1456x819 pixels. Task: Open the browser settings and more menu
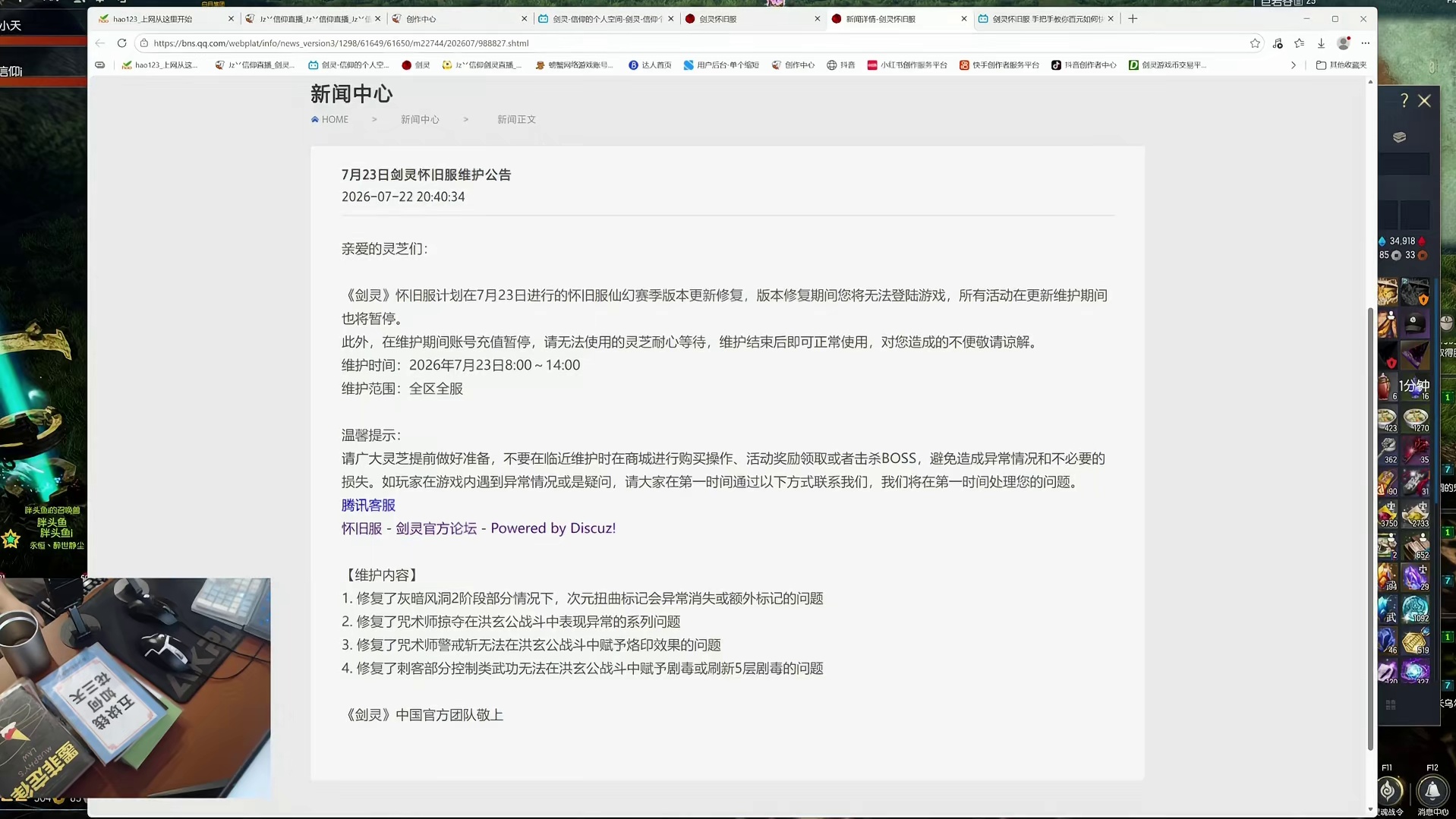point(1365,43)
